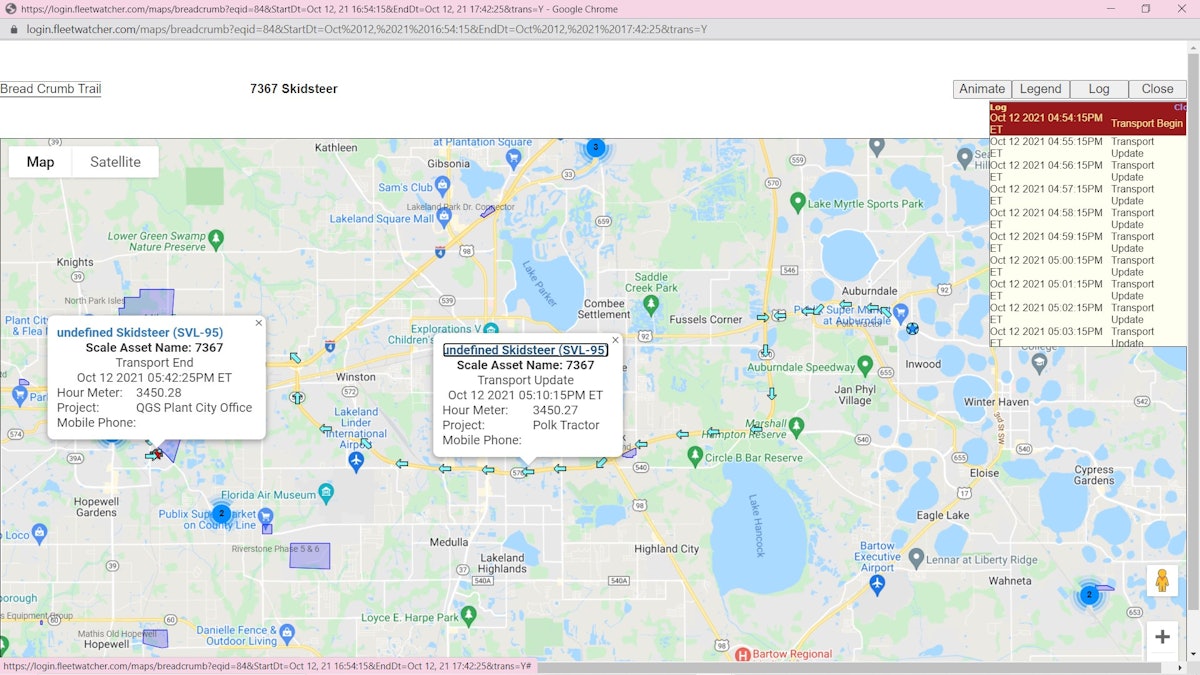Follow the Bread Crumb Trail link
Screen dimensions: 1200x675
tap(51, 88)
